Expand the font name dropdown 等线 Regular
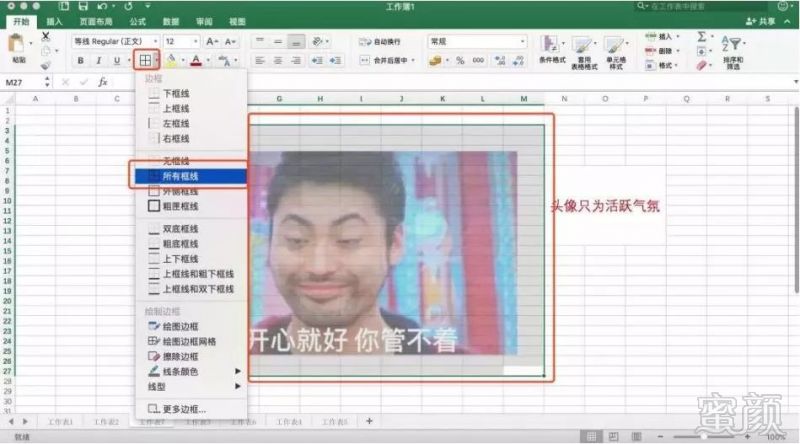The image size is (800, 444). (x=115, y=41)
